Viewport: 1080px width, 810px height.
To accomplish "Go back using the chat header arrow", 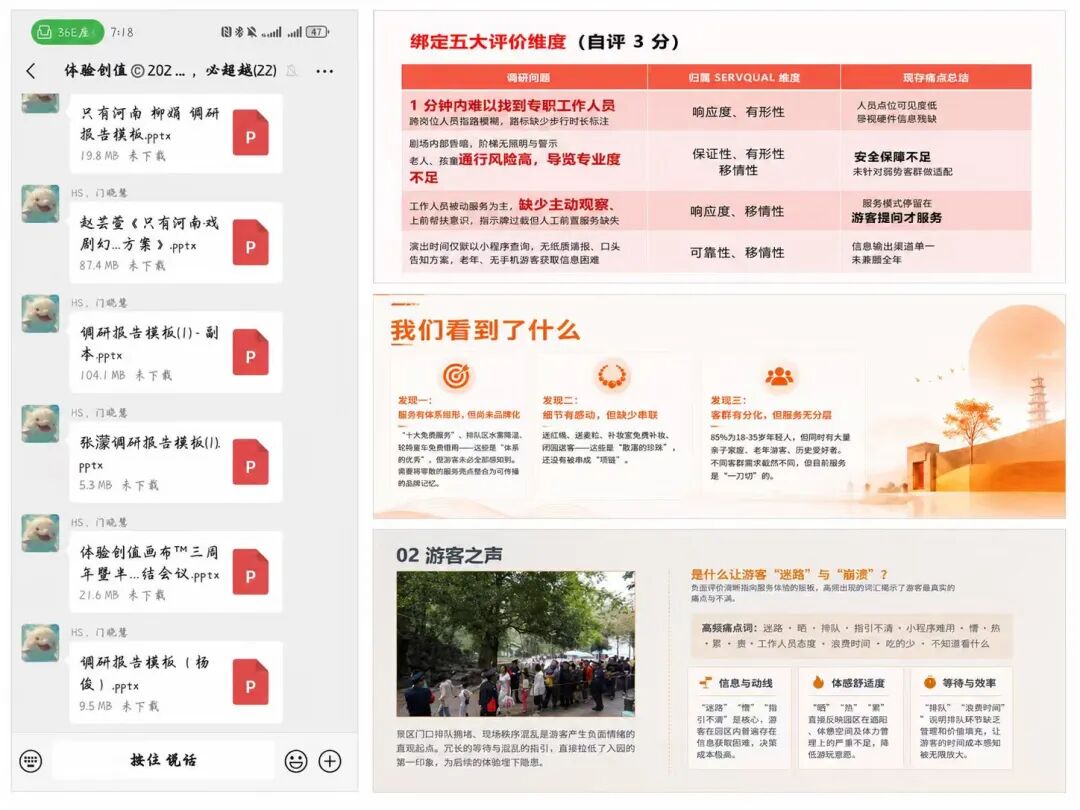I will pyautogui.click(x=30, y=70).
